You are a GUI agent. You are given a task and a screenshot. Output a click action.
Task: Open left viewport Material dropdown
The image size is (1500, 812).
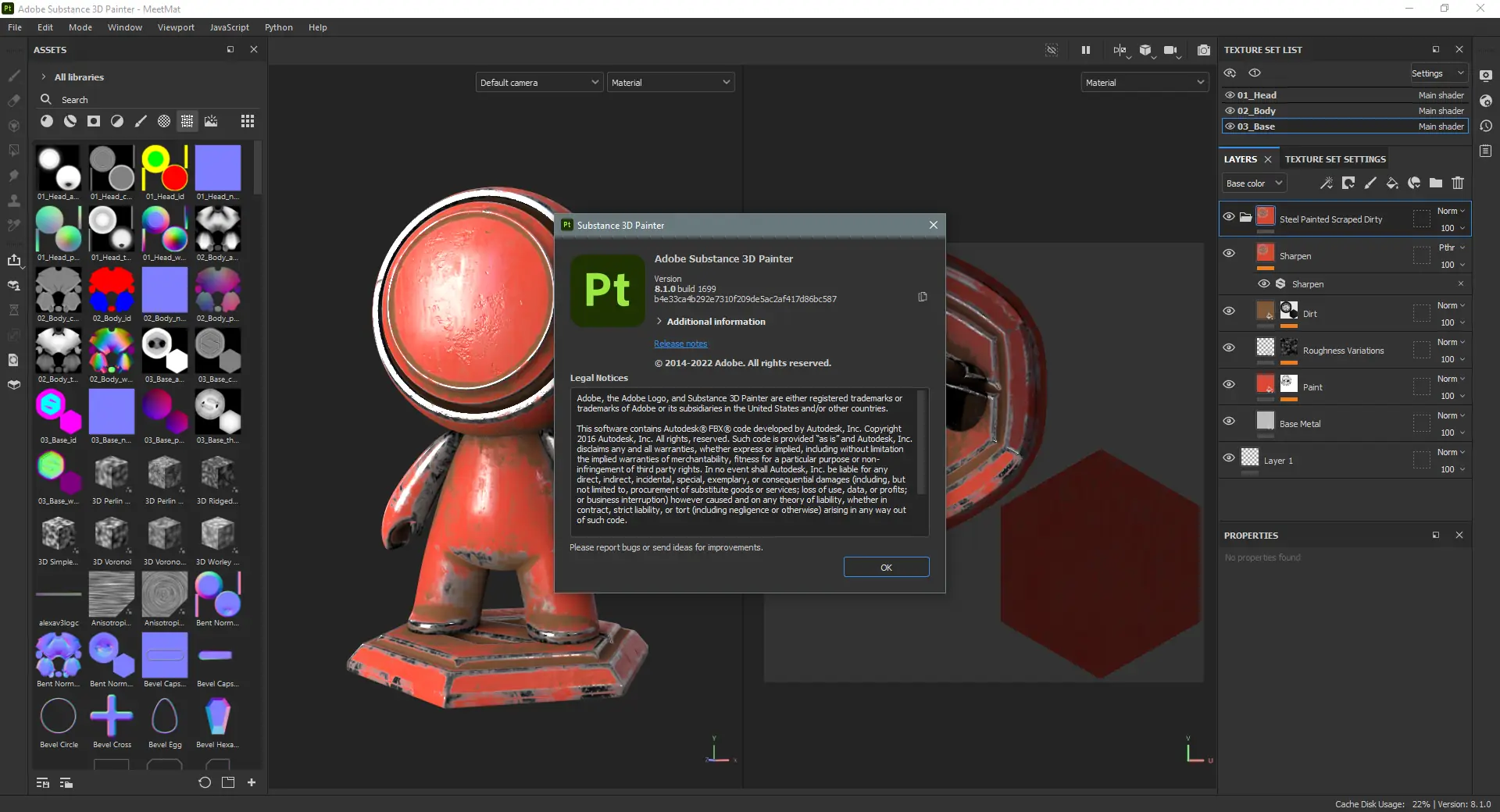point(671,82)
